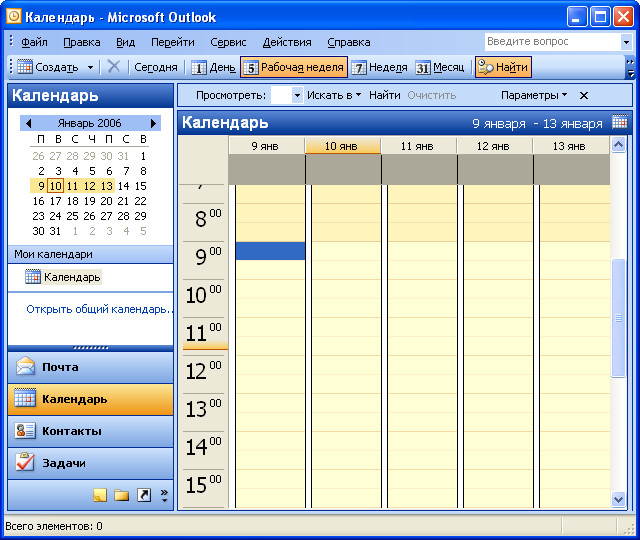Screen dimensions: 640x540
Task: Open the Задачи navigation pane
Action: [x=91, y=463]
